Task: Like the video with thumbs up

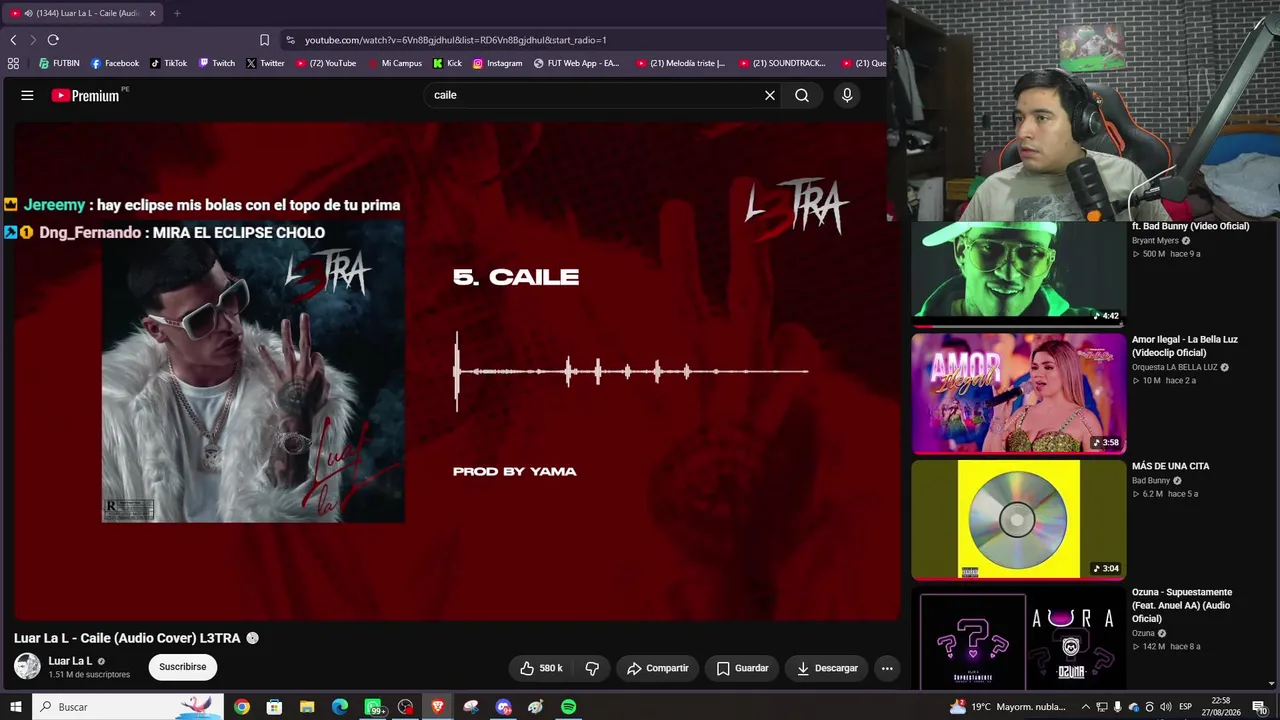Action: tap(540, 668)
